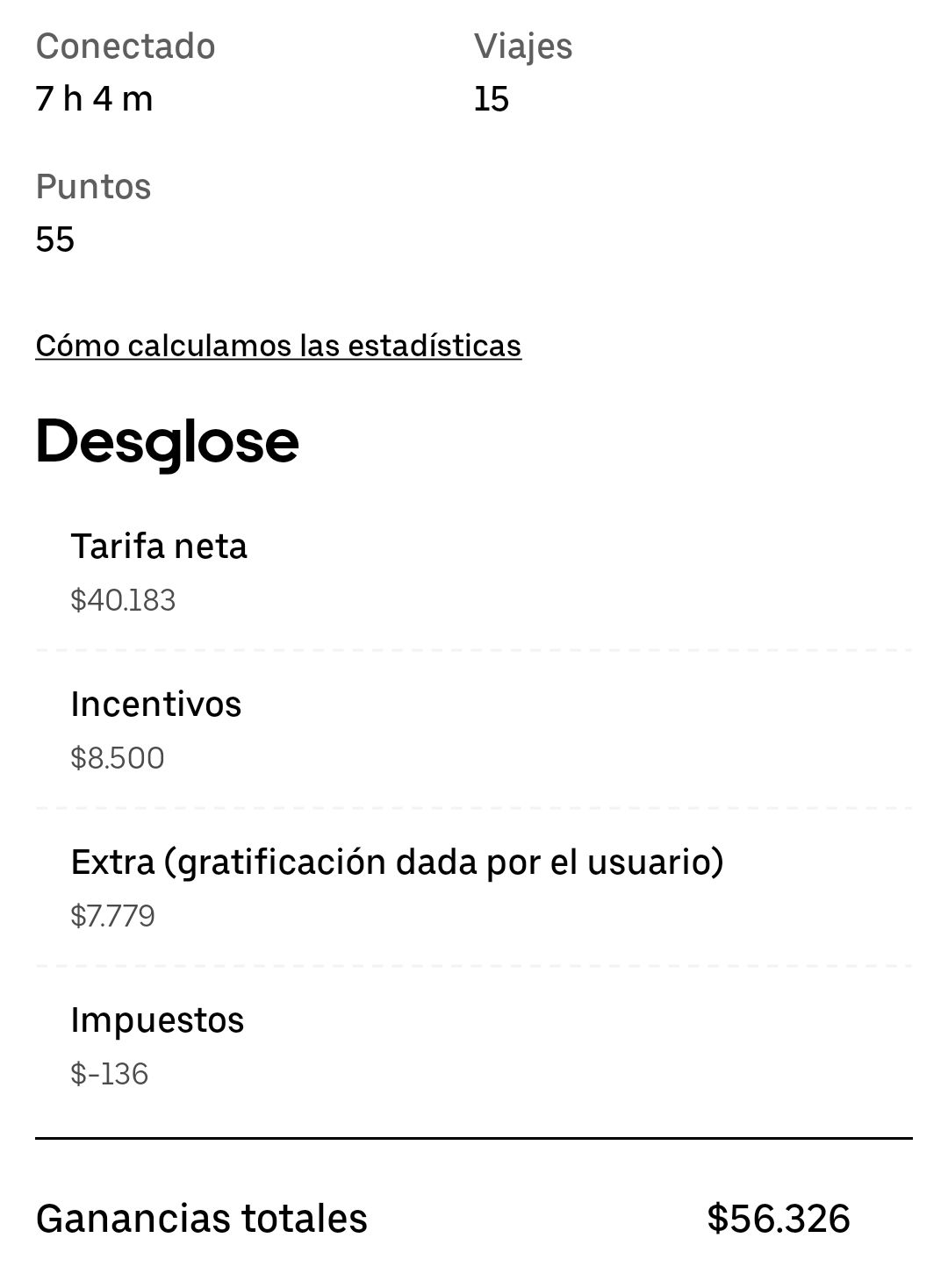The image size is (948, 1288).
Task: Tap the Puntos label
Action: [x=93, y=187]
